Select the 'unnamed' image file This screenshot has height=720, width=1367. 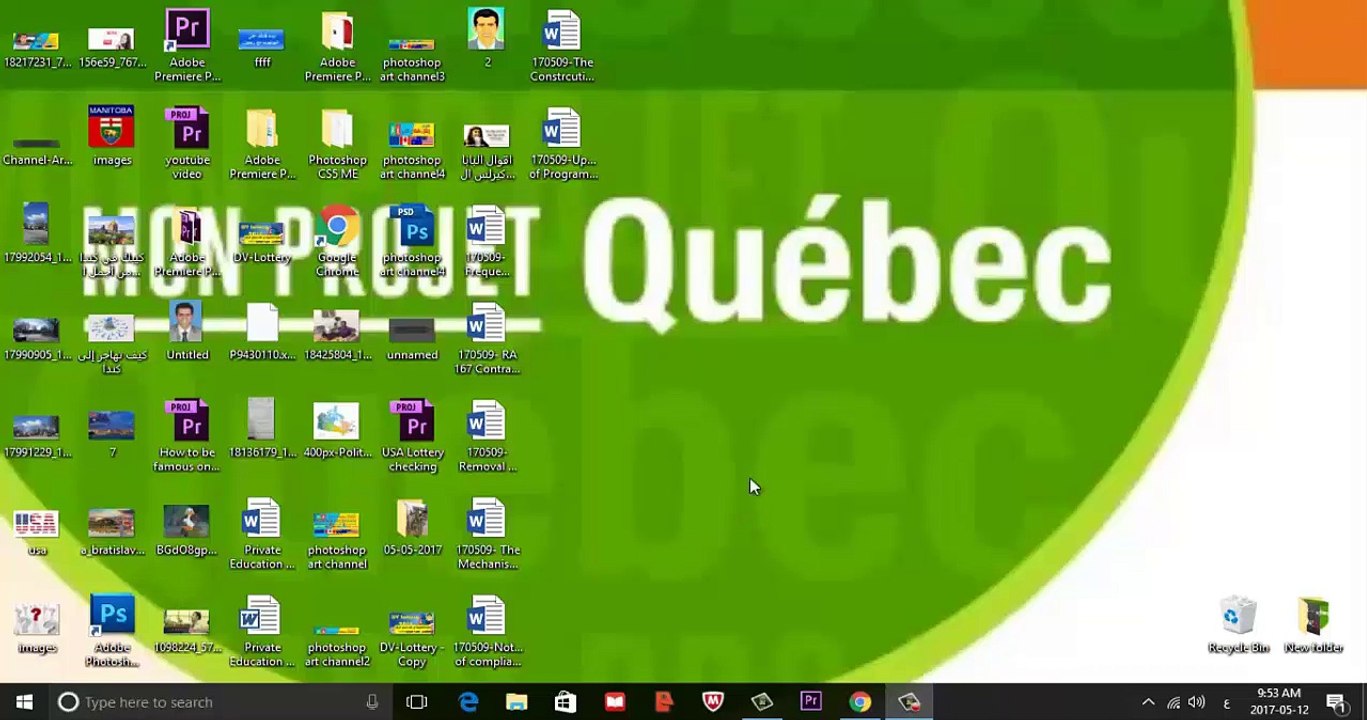[412, 340]
